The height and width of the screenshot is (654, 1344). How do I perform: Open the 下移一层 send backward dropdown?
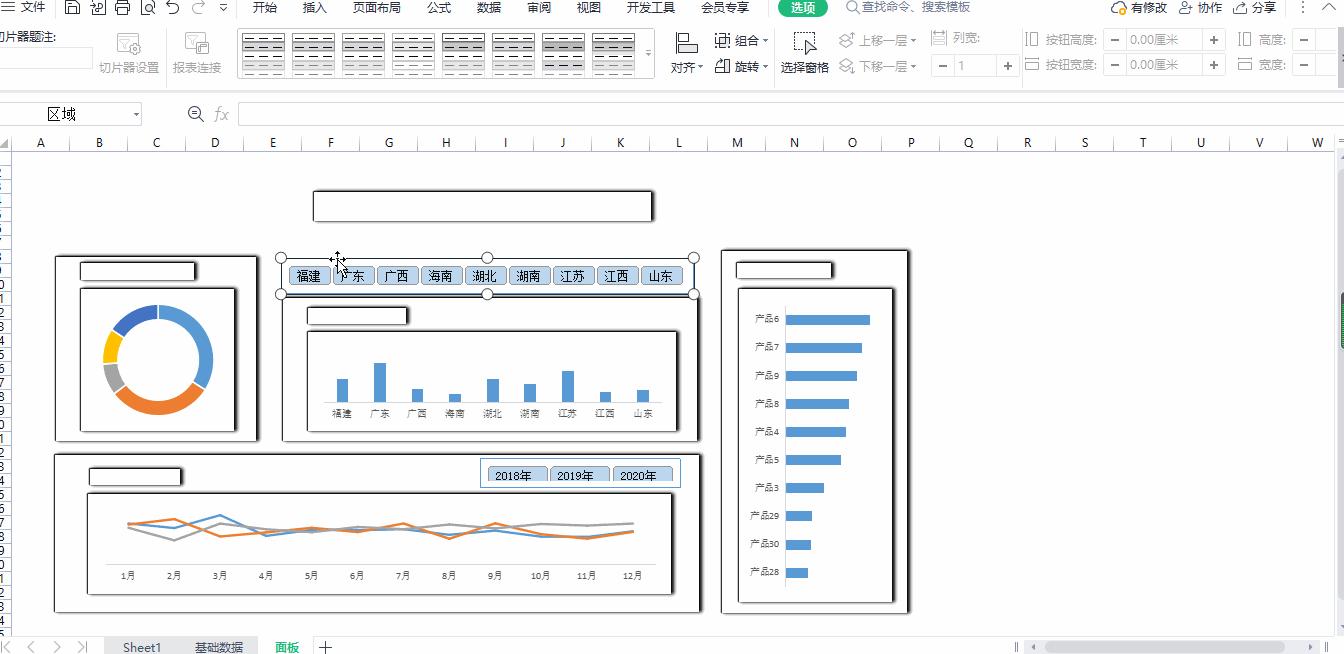point(878,67)
